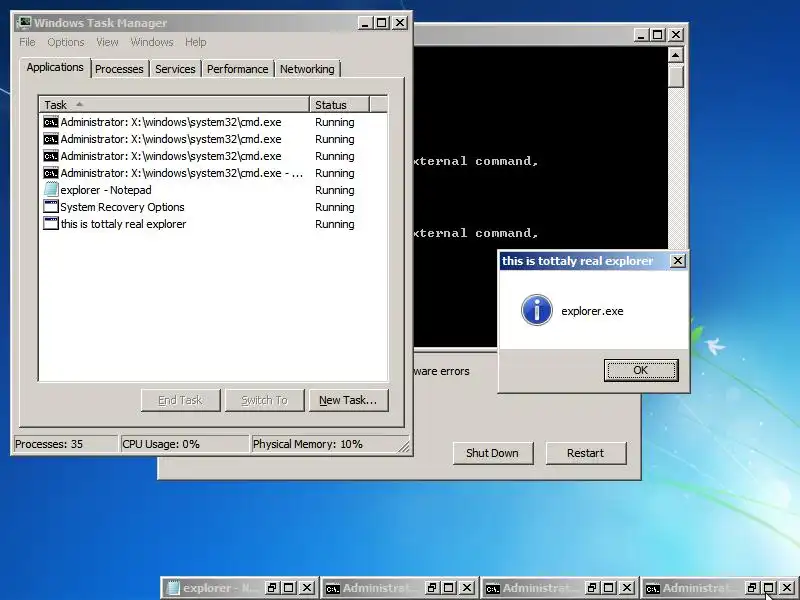Click the 'explorer.exe' message text in dialog
Viewport: 800px width, 600px height.
coord(592,311)
